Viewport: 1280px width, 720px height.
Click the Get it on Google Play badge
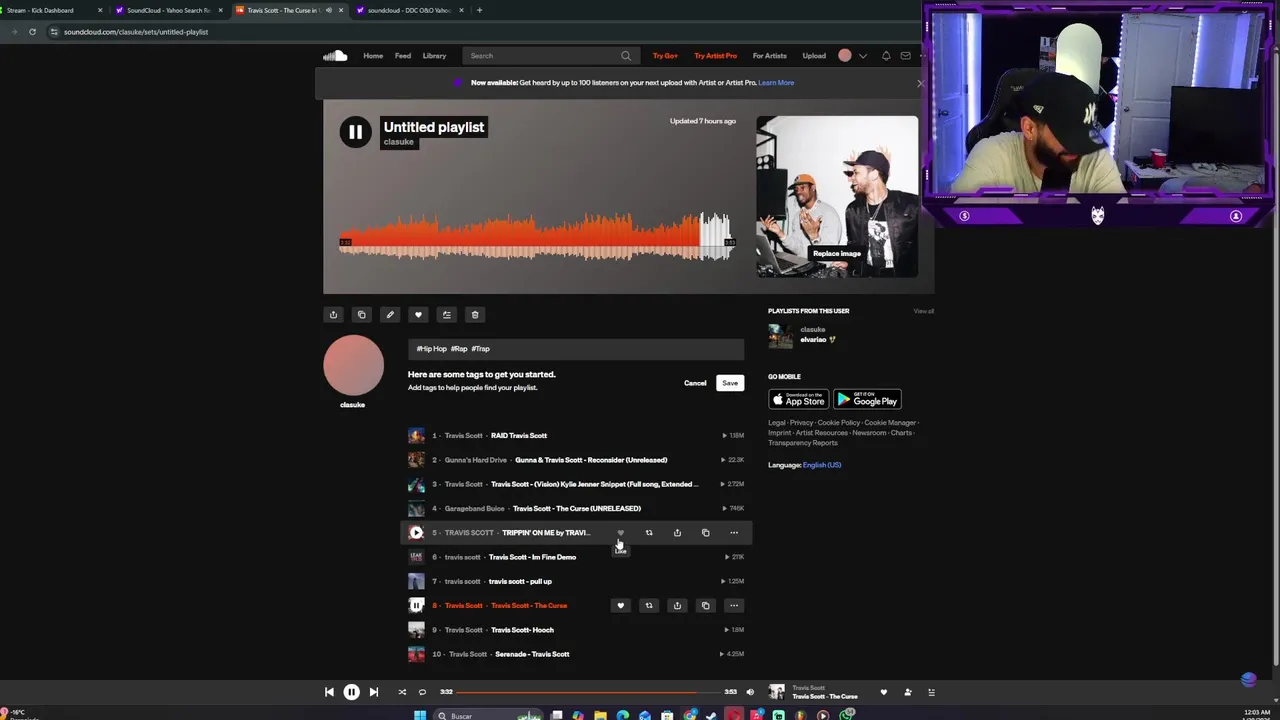[867, 400]
